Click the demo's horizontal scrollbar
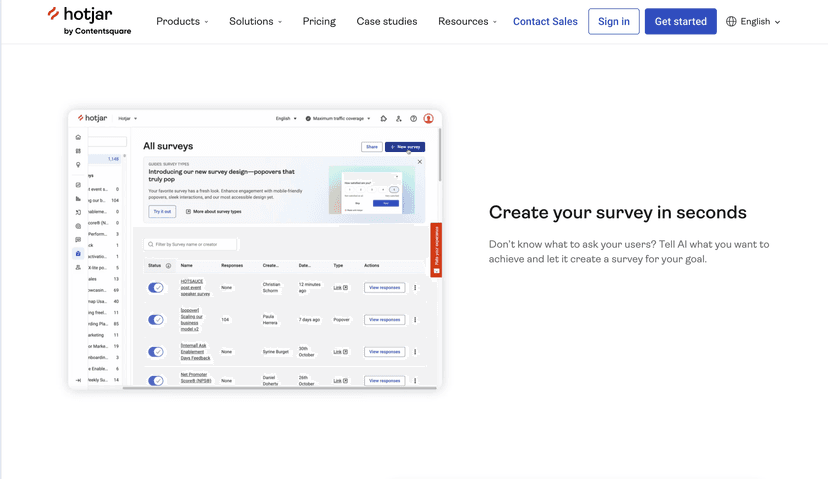The height and width of the screenshot is (479, 828). point(279,388)
